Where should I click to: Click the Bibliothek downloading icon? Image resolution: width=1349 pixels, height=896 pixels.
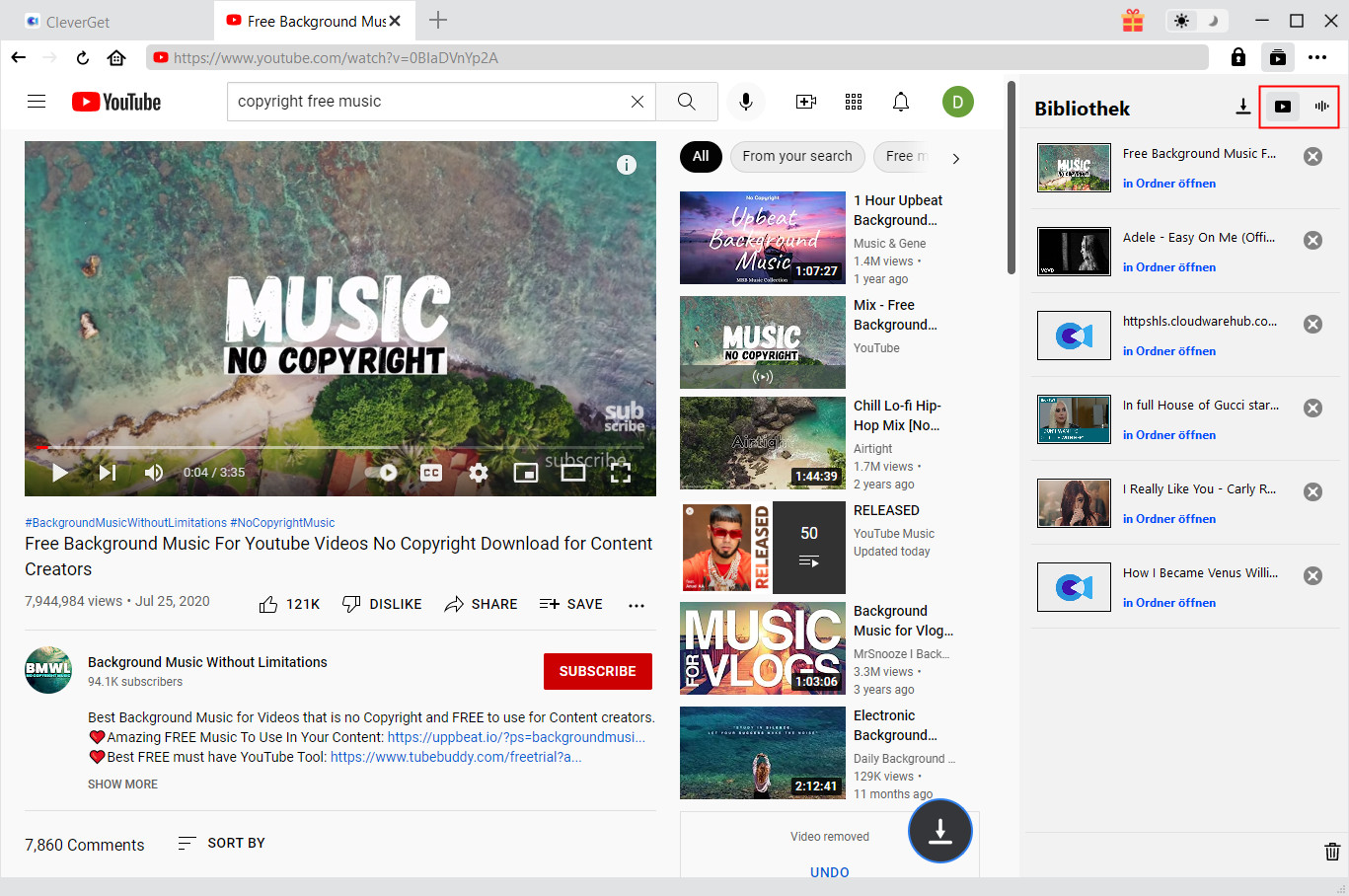point(1242,107)
